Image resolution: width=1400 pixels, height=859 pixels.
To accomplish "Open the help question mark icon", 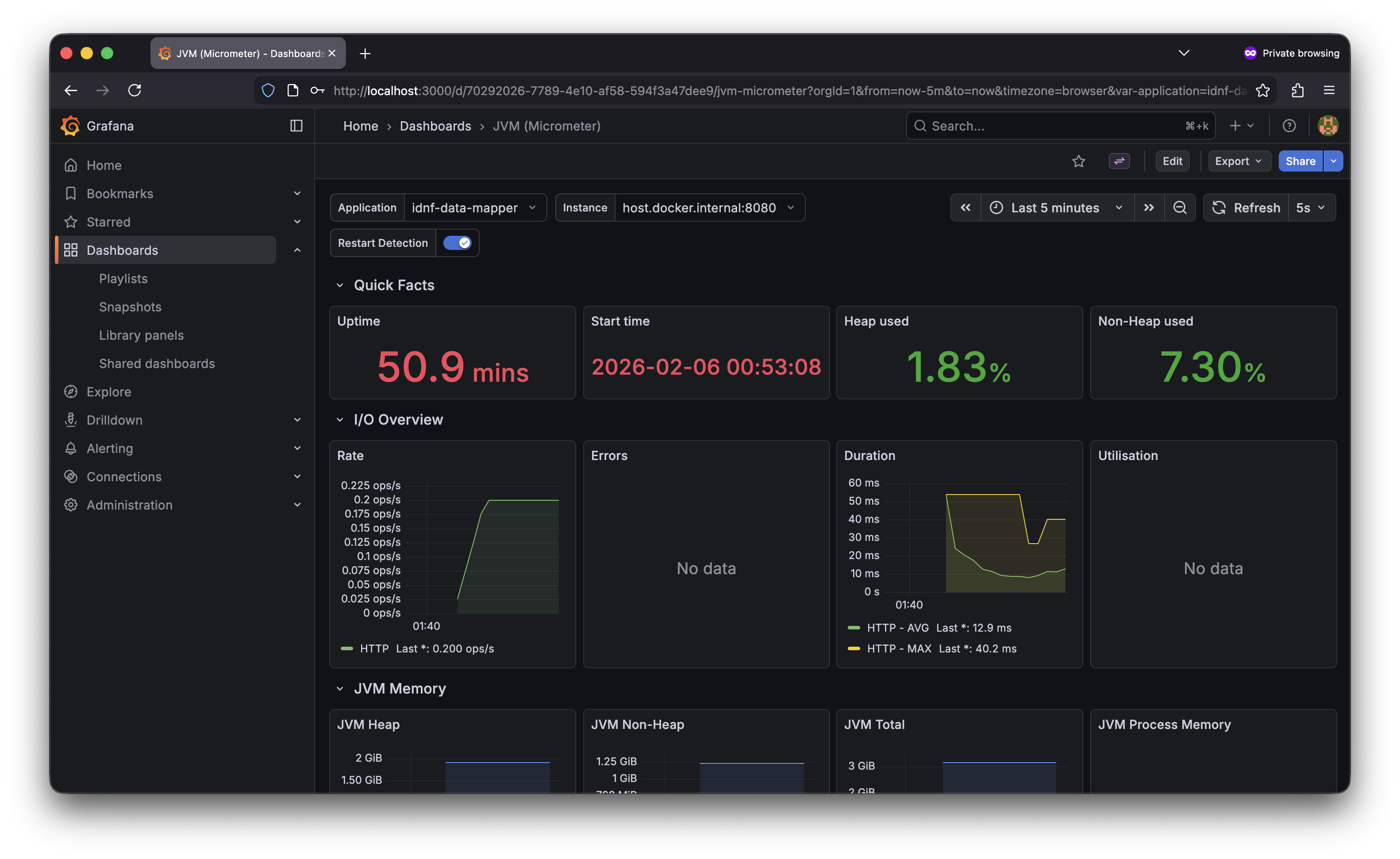I will click(x=1289, y=126).
